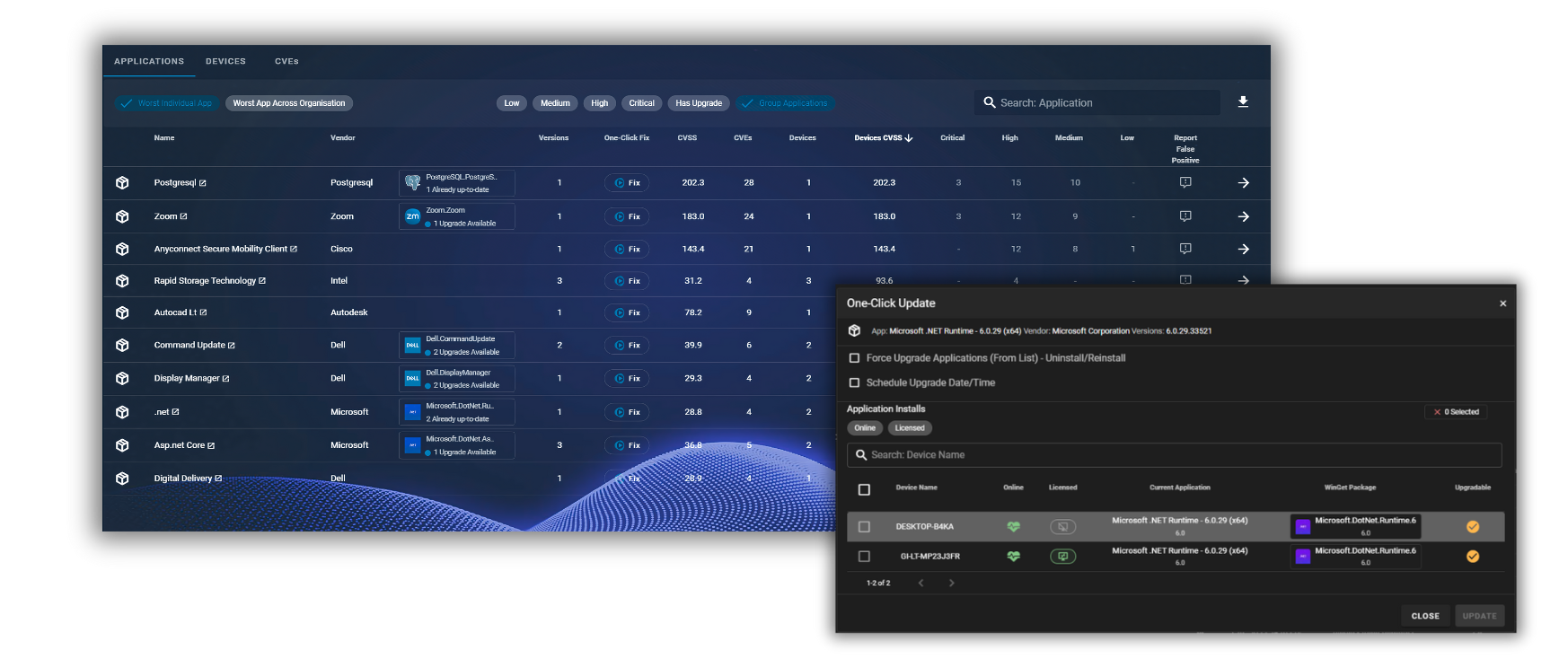The image size is (1568, 659).
Task: Open external link icon next to Postgresql
Action: coord(203,183)
